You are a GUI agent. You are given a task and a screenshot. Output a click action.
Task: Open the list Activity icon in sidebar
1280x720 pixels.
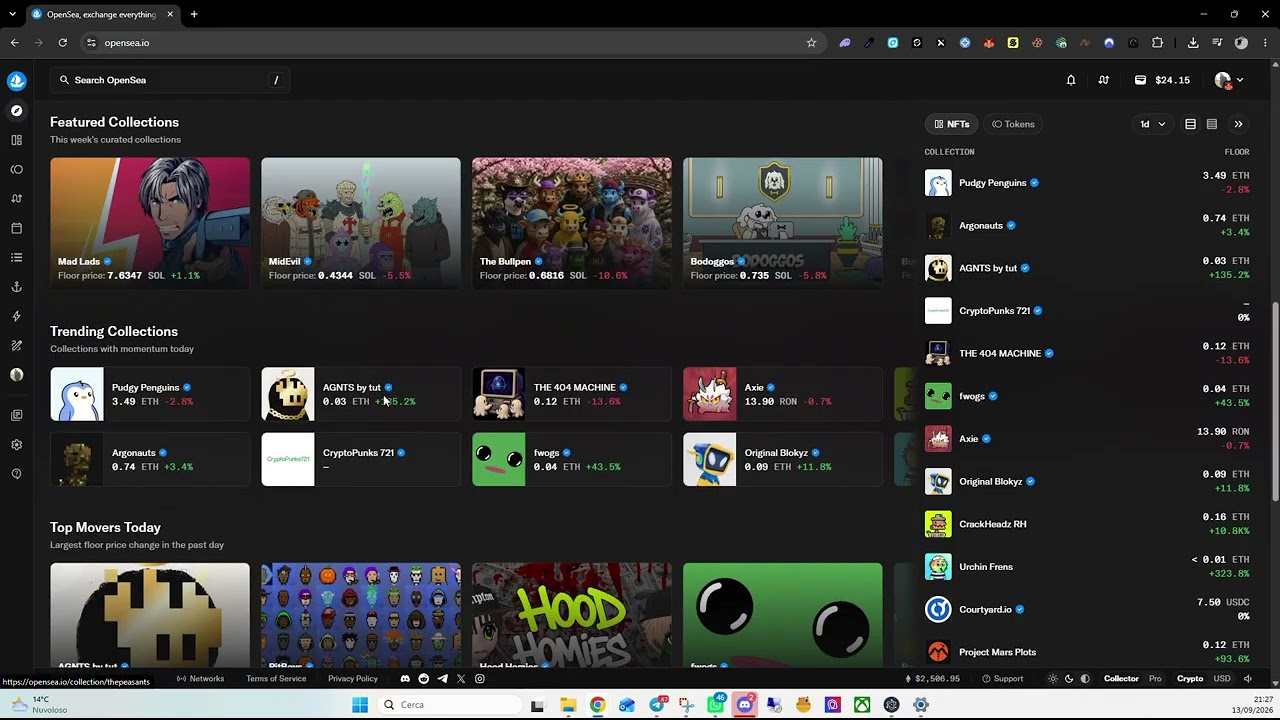click(x=16, y=258)
